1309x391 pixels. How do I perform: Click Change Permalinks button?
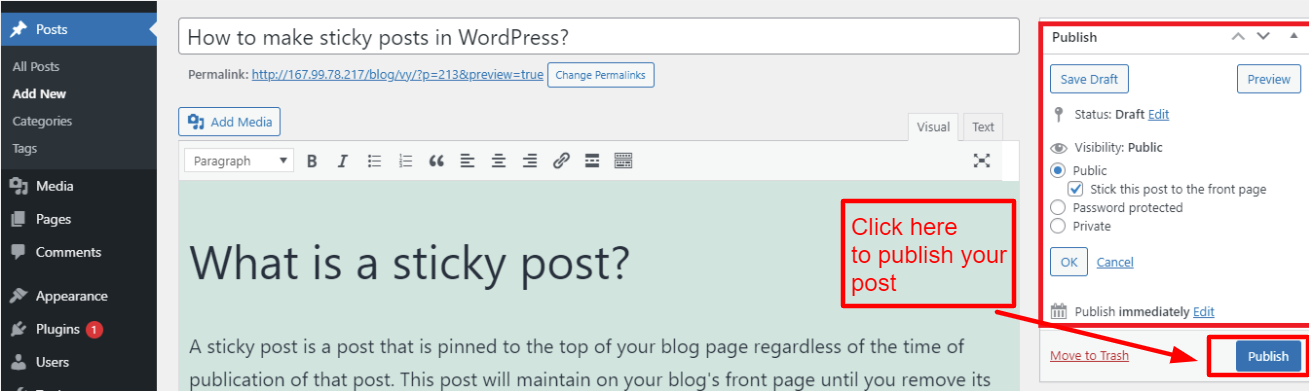601,75
